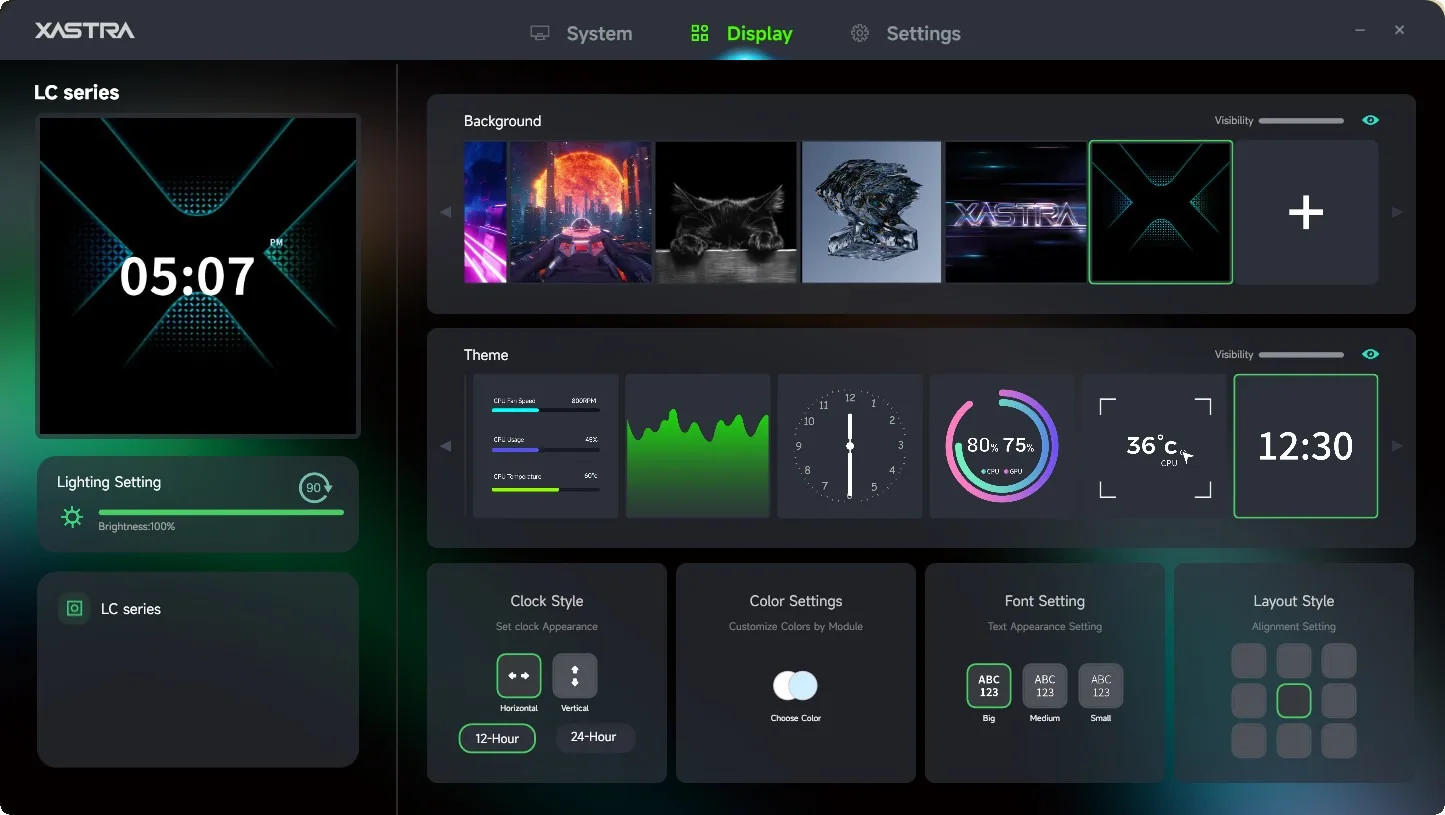Click the brightness sun icon
The image size is (1445, 815).
pos(72,517)
